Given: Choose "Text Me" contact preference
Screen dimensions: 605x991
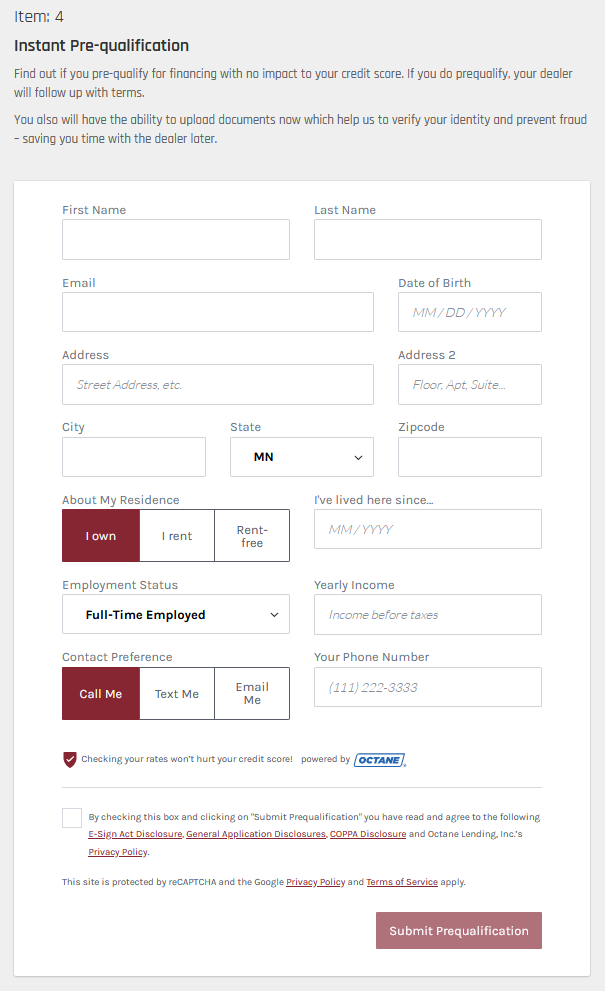Looking at the screenshot, I should click(177, 694).
